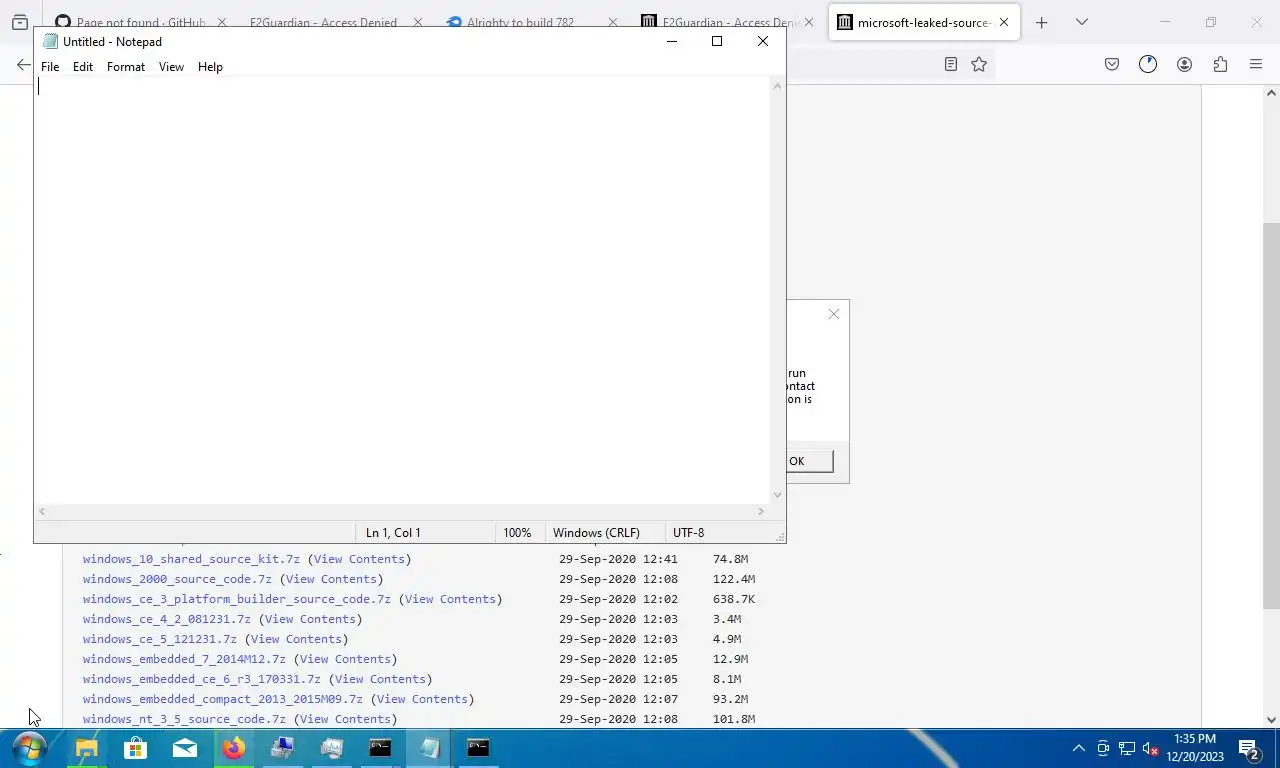The width and height of the screenshot is (1280, 768).
Task: Open the View menu in Notepad
Action: (x=171, y=67)
